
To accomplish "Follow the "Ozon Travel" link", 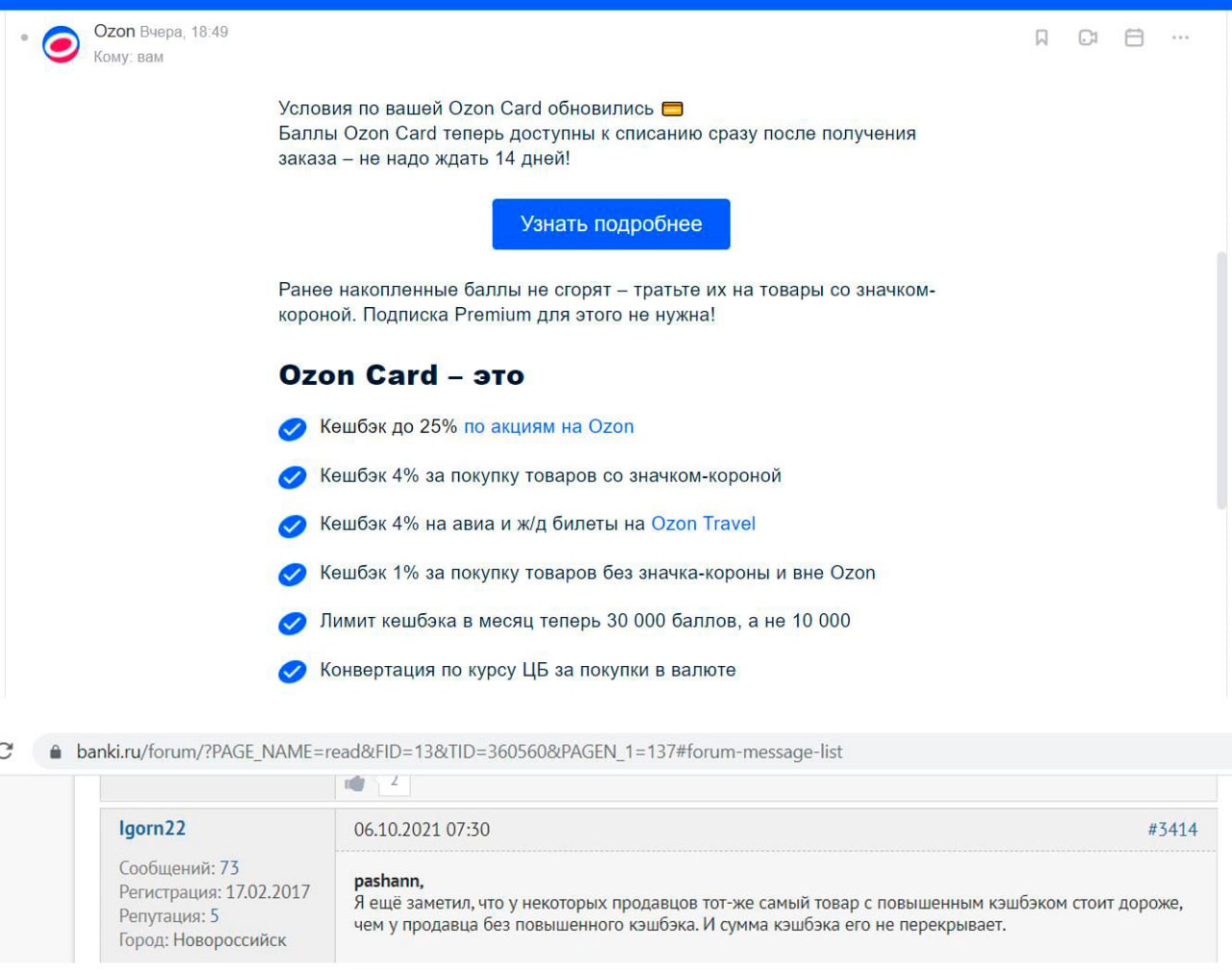I will [x=704, y=524].
